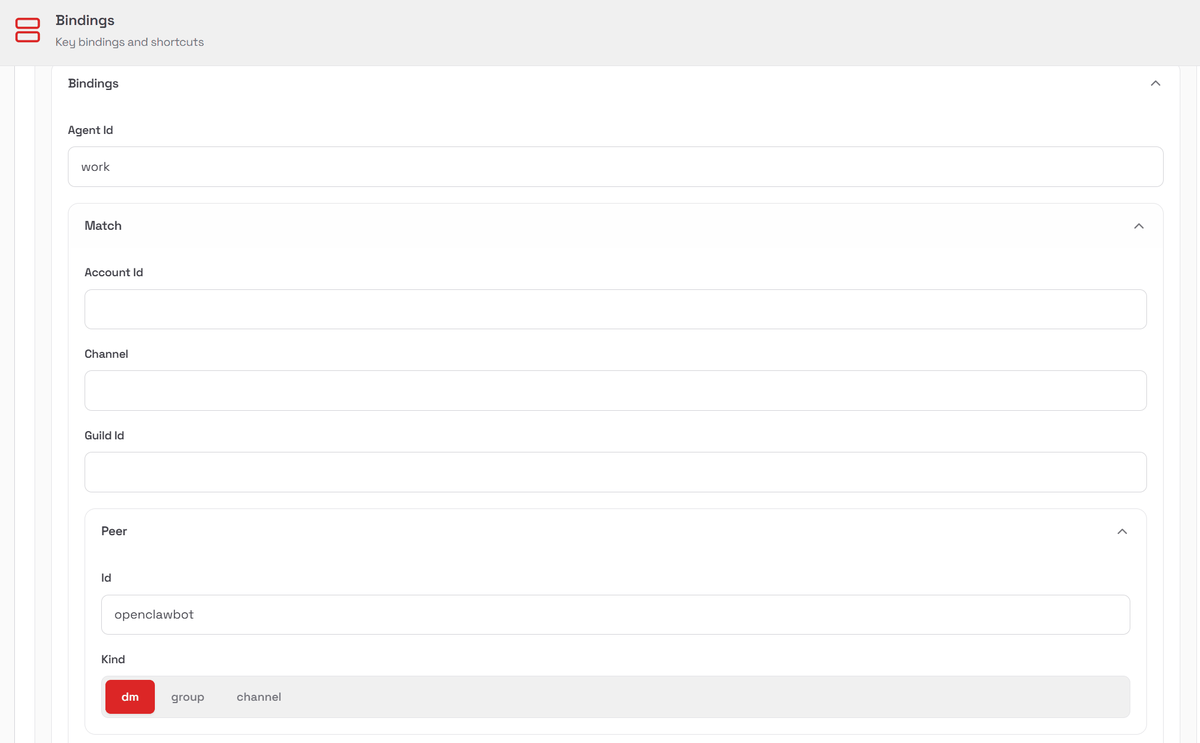Image resolution: width=1200 pixels, height=743 pixels.
Task: Click the Guild Id field label
Action: click(104, 436)
